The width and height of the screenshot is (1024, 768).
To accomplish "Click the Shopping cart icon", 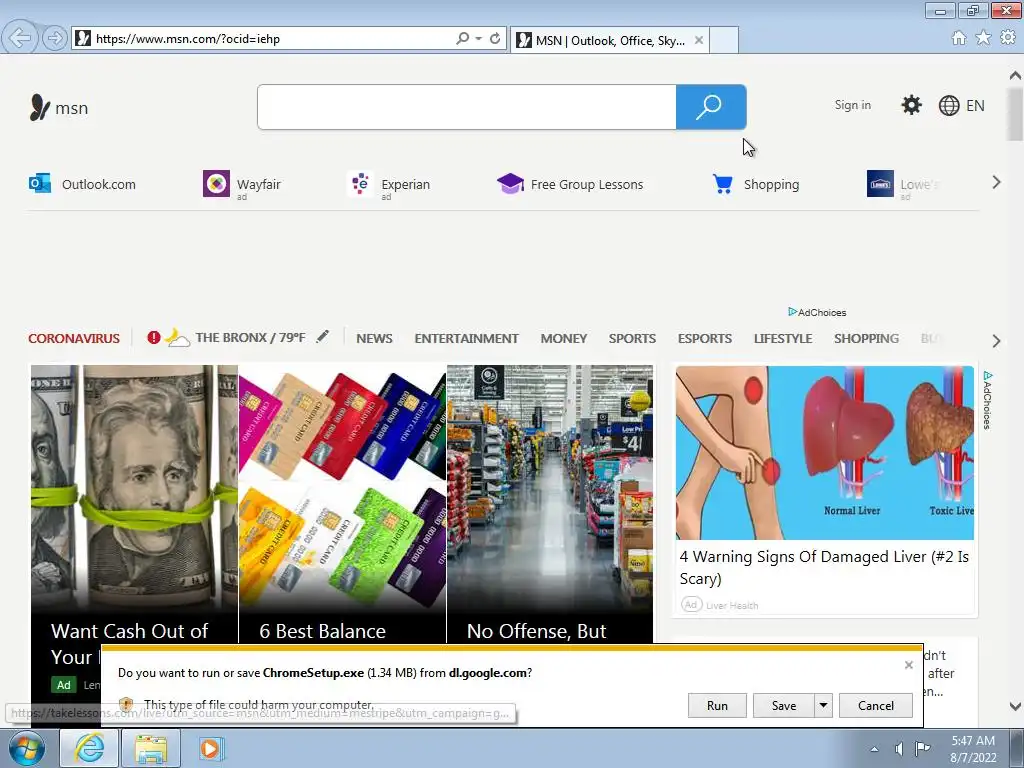I will 722,184.
